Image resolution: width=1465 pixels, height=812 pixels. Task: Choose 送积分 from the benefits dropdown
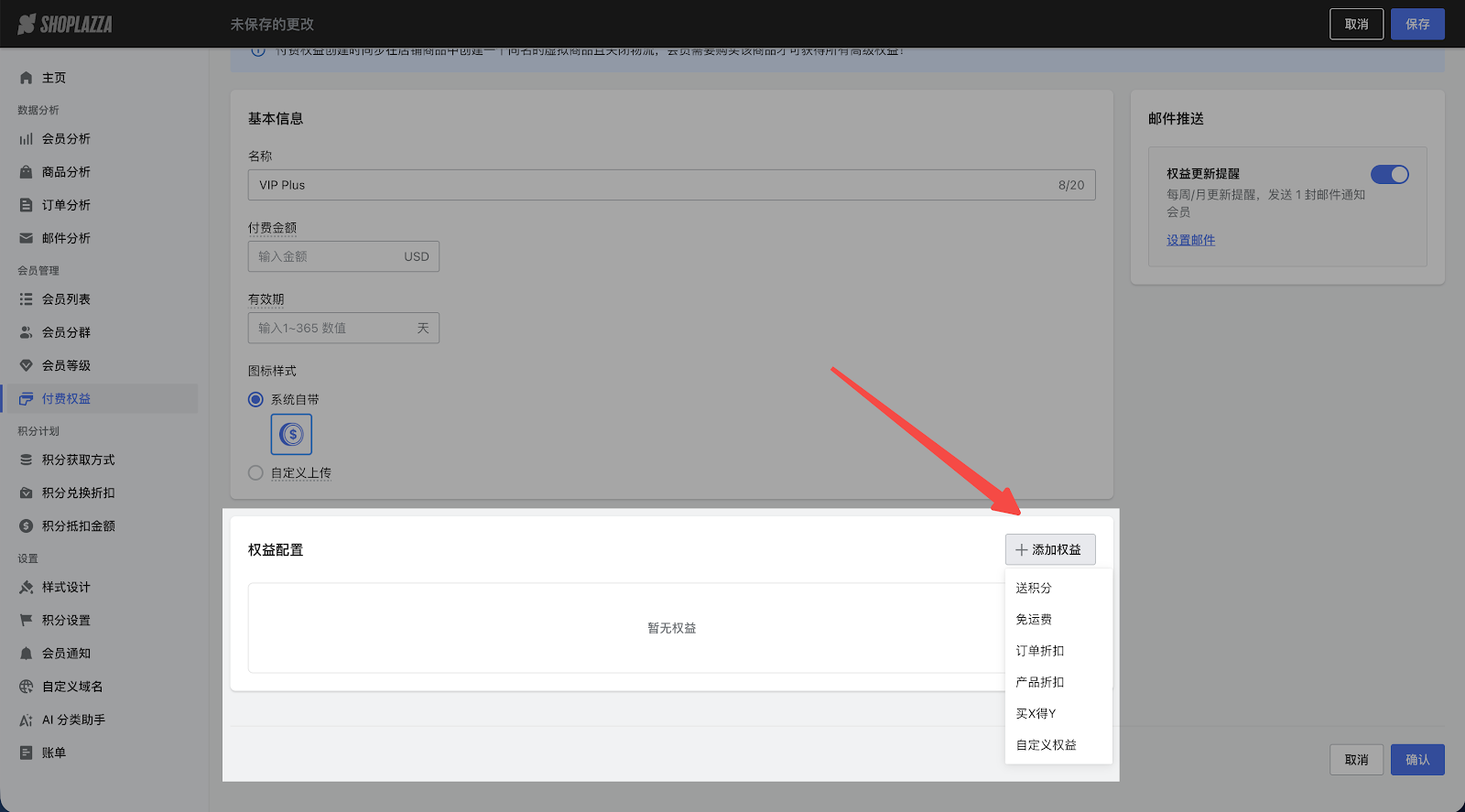coord(1034,588)
